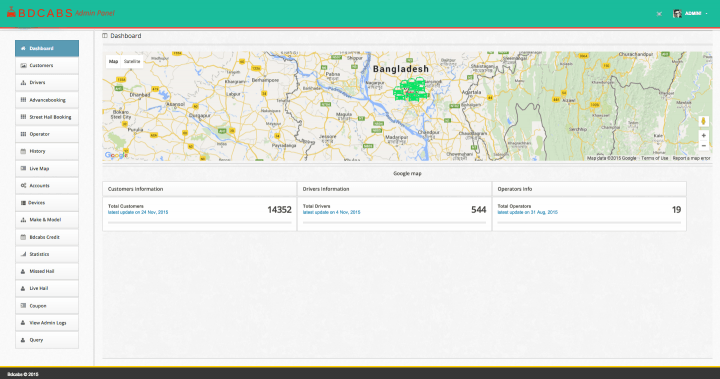Click green taxi markers cluster on map
Screen dimensions: 720x379
pyautogui.click(x=411, y=90)
